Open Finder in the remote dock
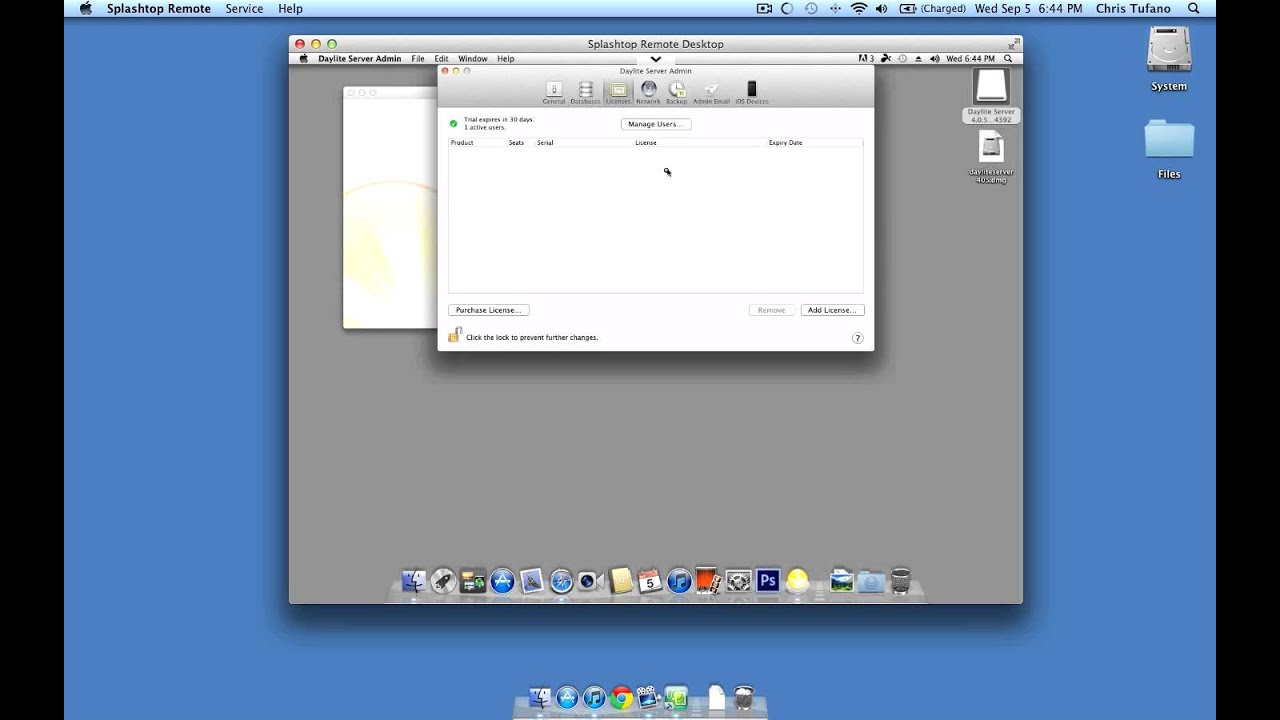 (414, 581)
